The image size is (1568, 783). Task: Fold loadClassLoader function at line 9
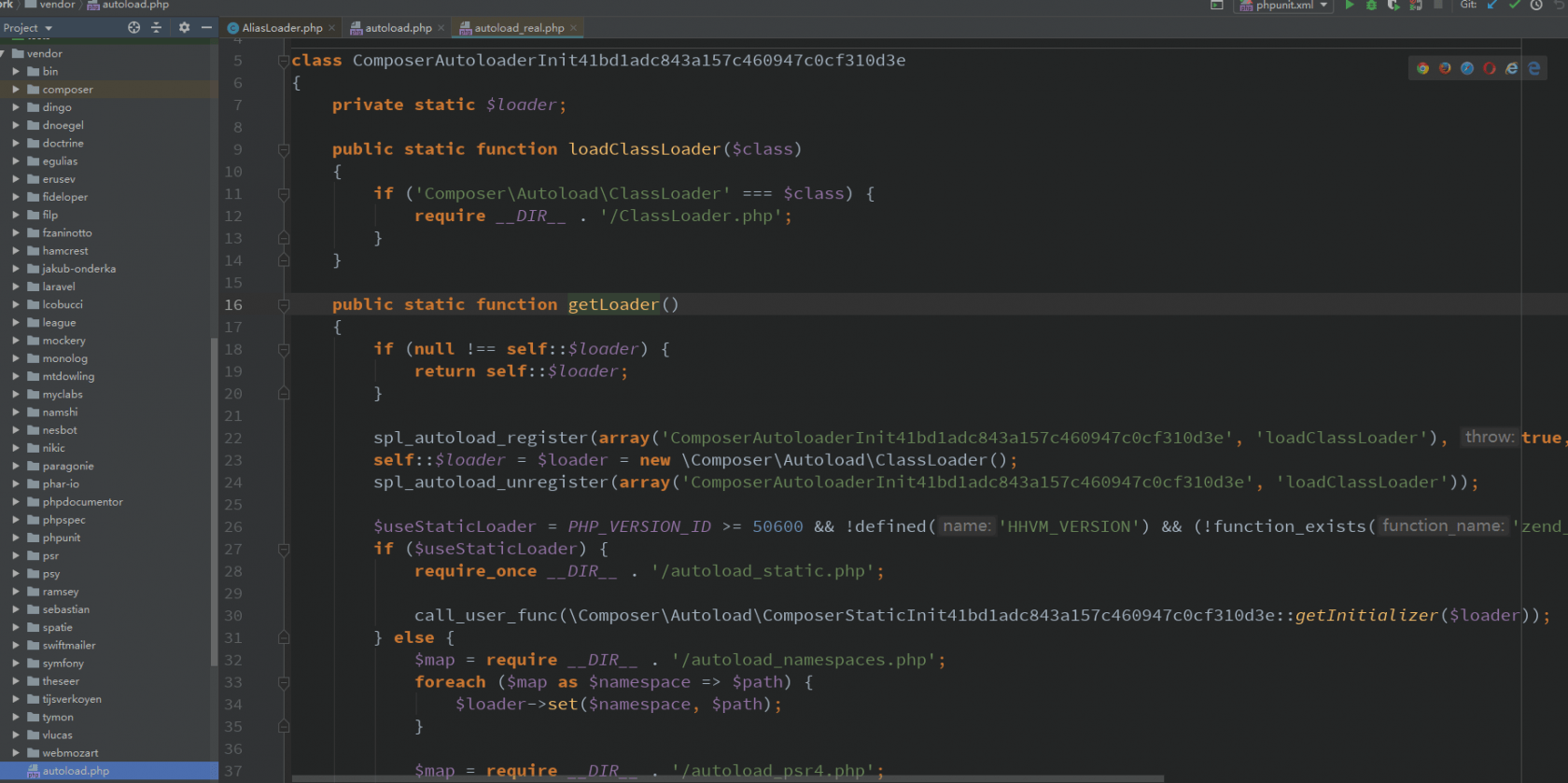tap(284, 149)
